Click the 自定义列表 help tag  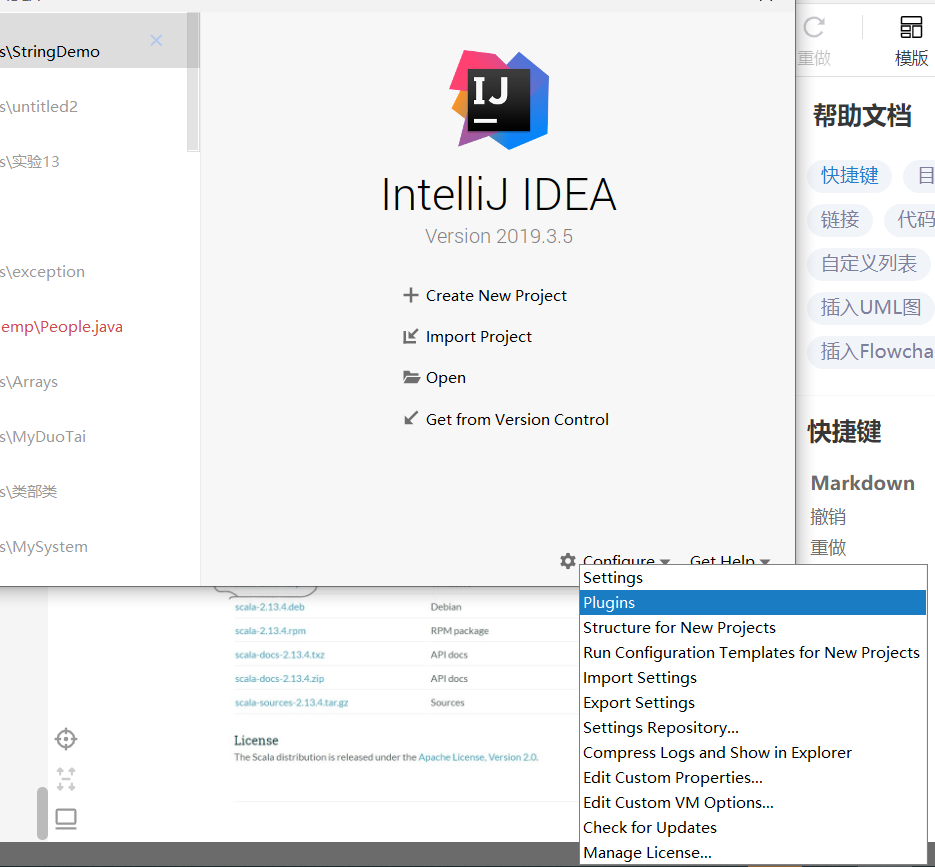[x=869, y=264]
